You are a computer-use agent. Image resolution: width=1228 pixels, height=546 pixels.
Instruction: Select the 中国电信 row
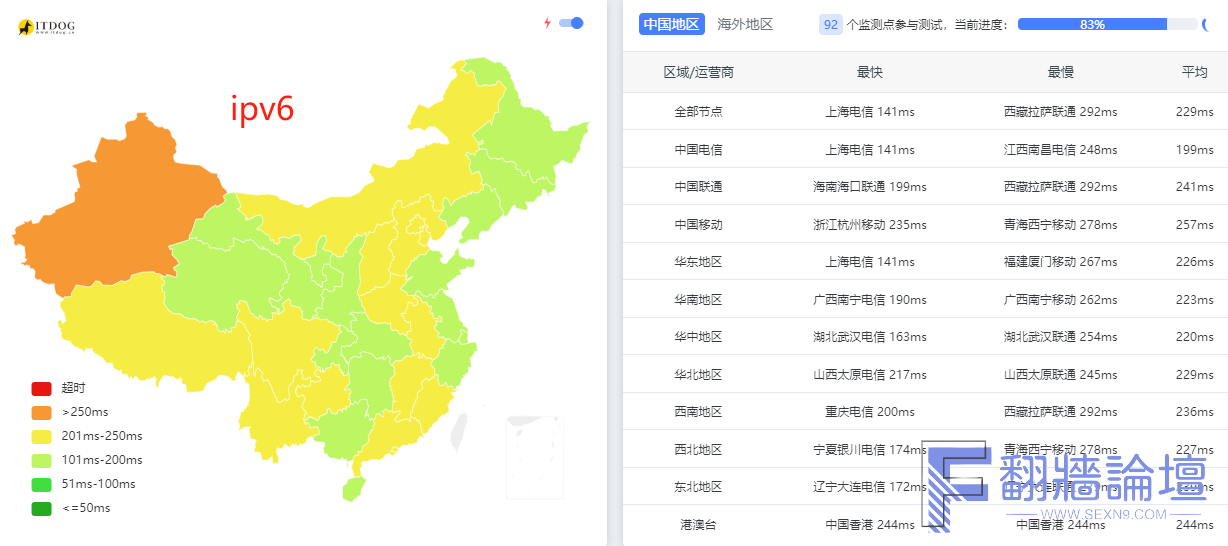coord(925,149)
